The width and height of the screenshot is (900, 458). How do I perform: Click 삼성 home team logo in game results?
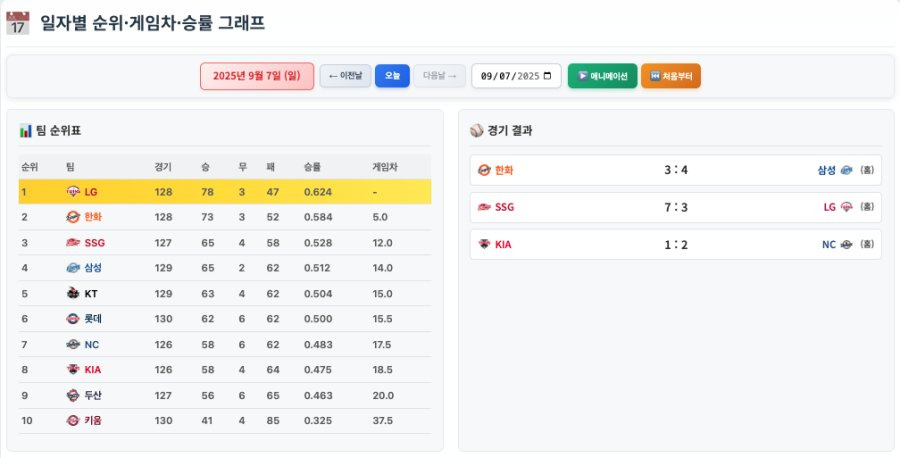point(847,170)
